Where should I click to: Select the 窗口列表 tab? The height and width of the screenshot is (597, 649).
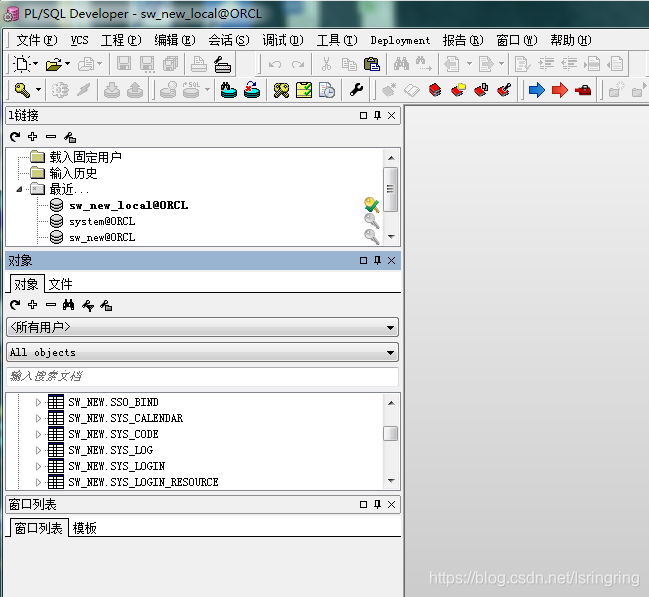point(38,528)
